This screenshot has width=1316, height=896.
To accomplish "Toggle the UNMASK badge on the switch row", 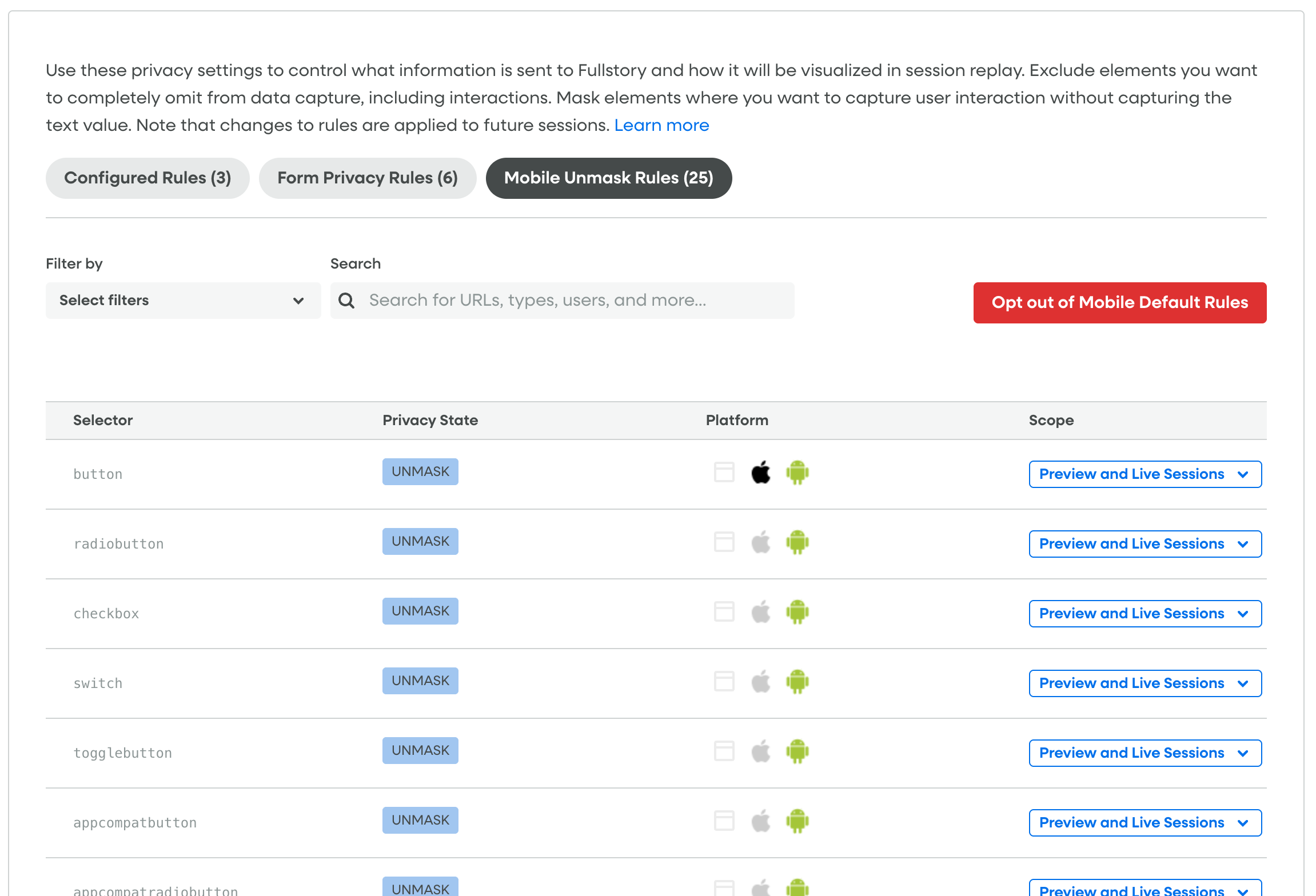I will [420, 681].
